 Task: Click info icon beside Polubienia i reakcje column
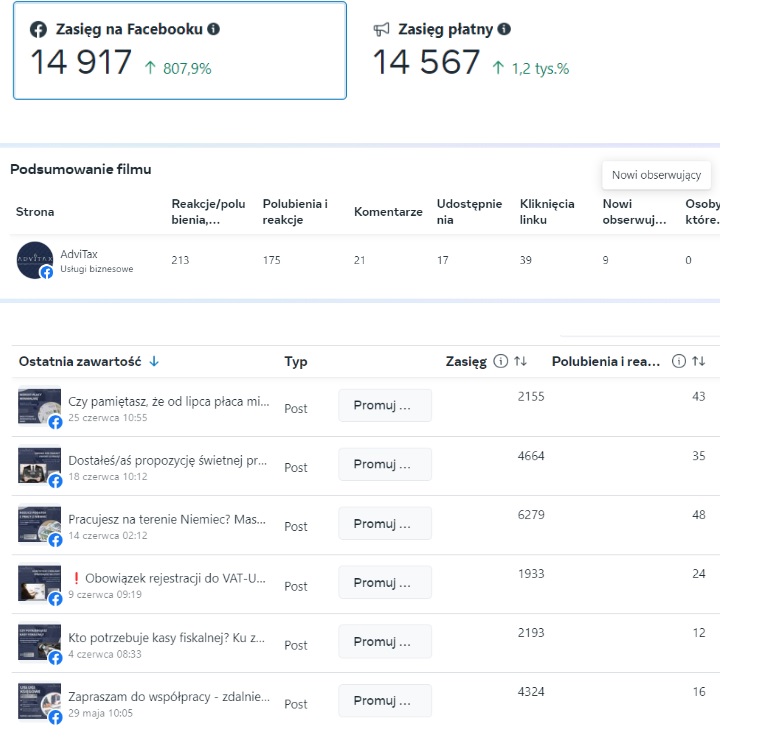(679, 361)
